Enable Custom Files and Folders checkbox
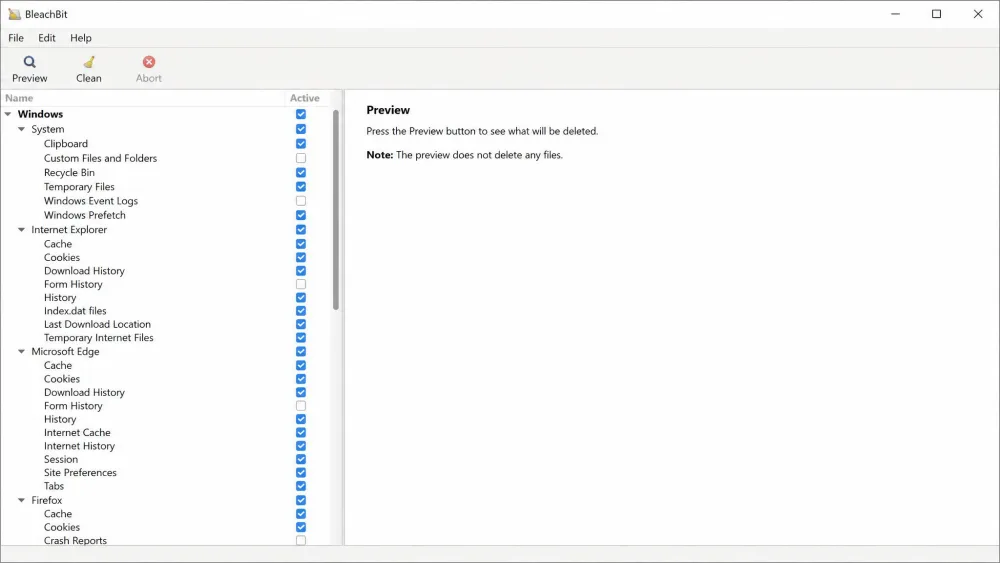 pos(301,158)
